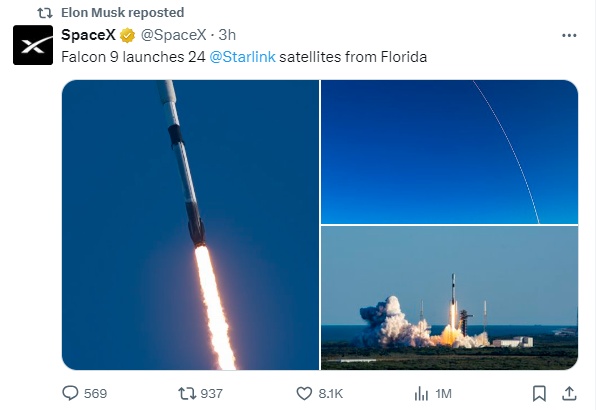The width and height of the screenshot is (599, 410).
Task: Open the SpaceX profile avatar
Action: click(x=33, y=45)
